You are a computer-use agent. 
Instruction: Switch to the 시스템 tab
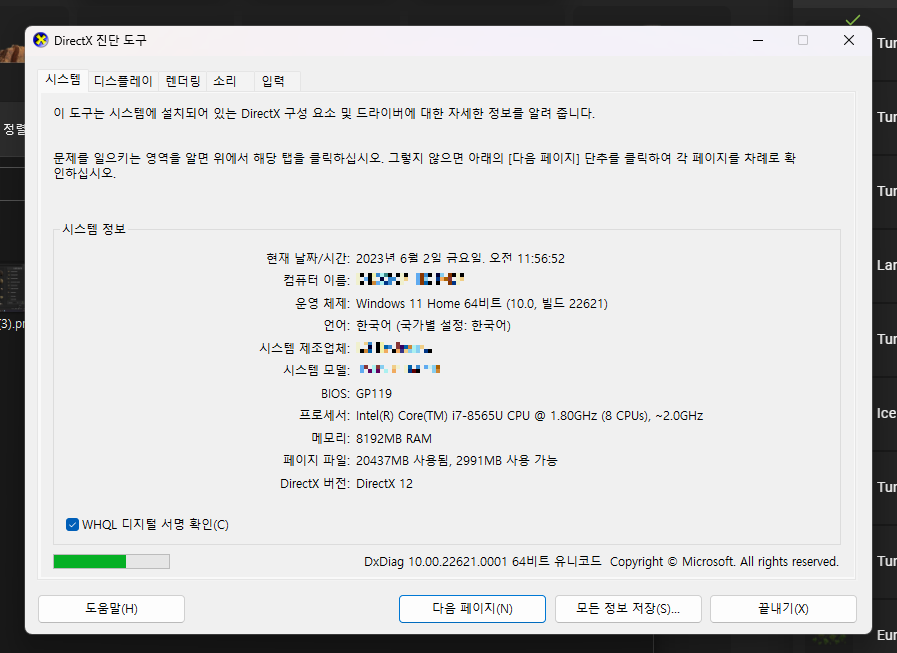(63, 80)
